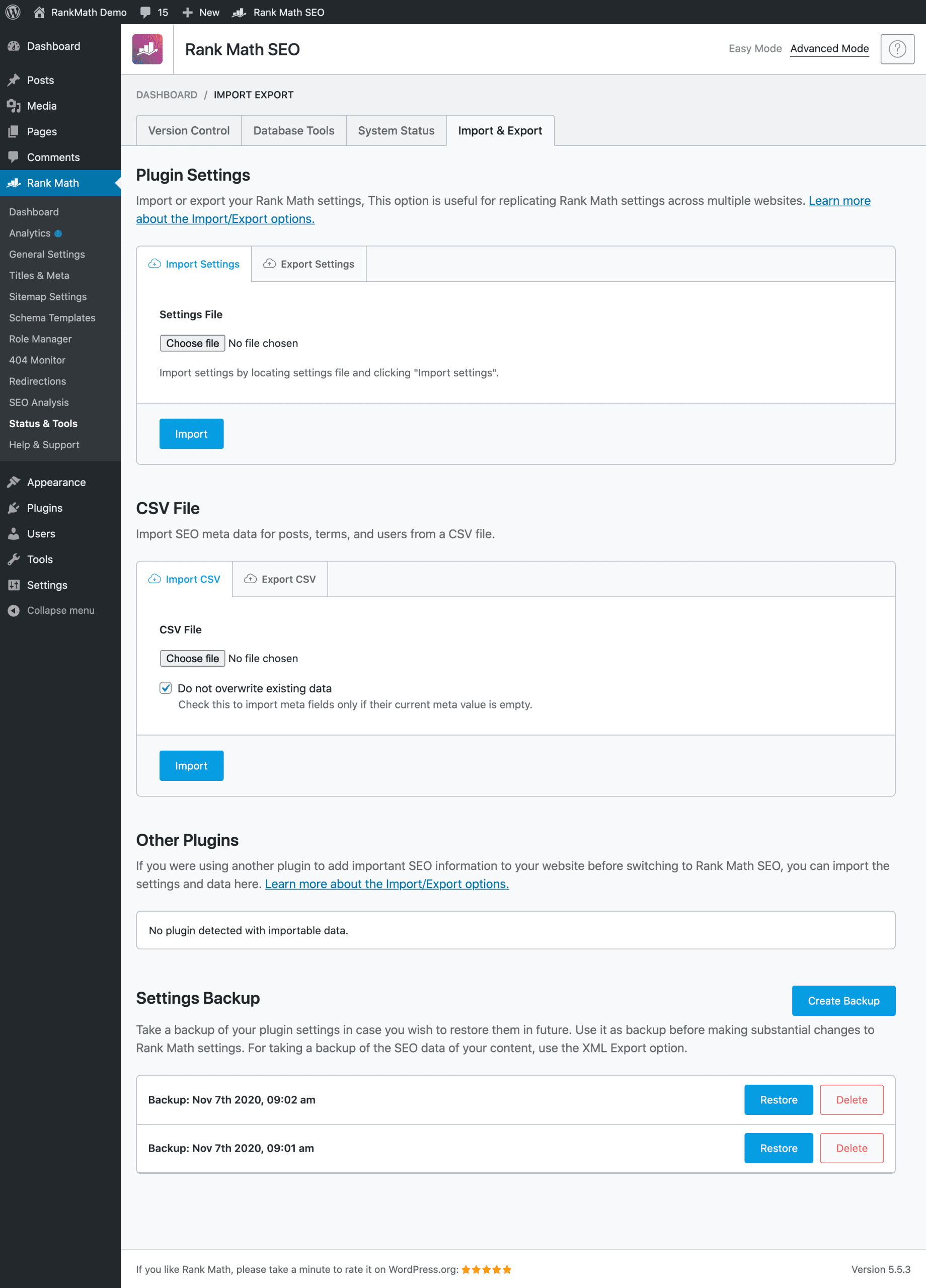Screen dimensions: 926x1288
Task: Open Learn more link under Other Plugins
Action: pyautogui.click(x=387, y=883)
